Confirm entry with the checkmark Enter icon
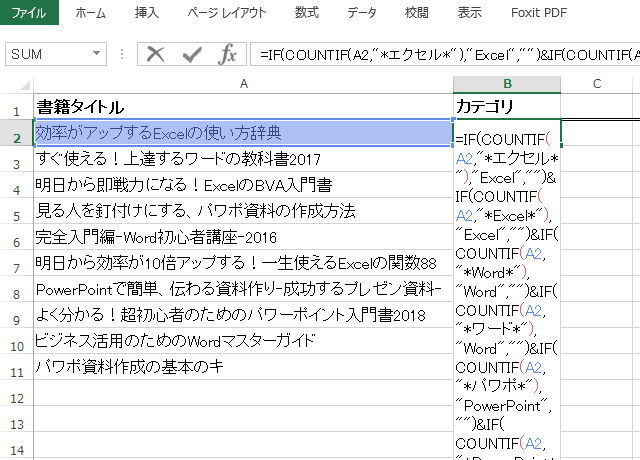The height and width of the screenshot is (460, 640). [191, 54]
